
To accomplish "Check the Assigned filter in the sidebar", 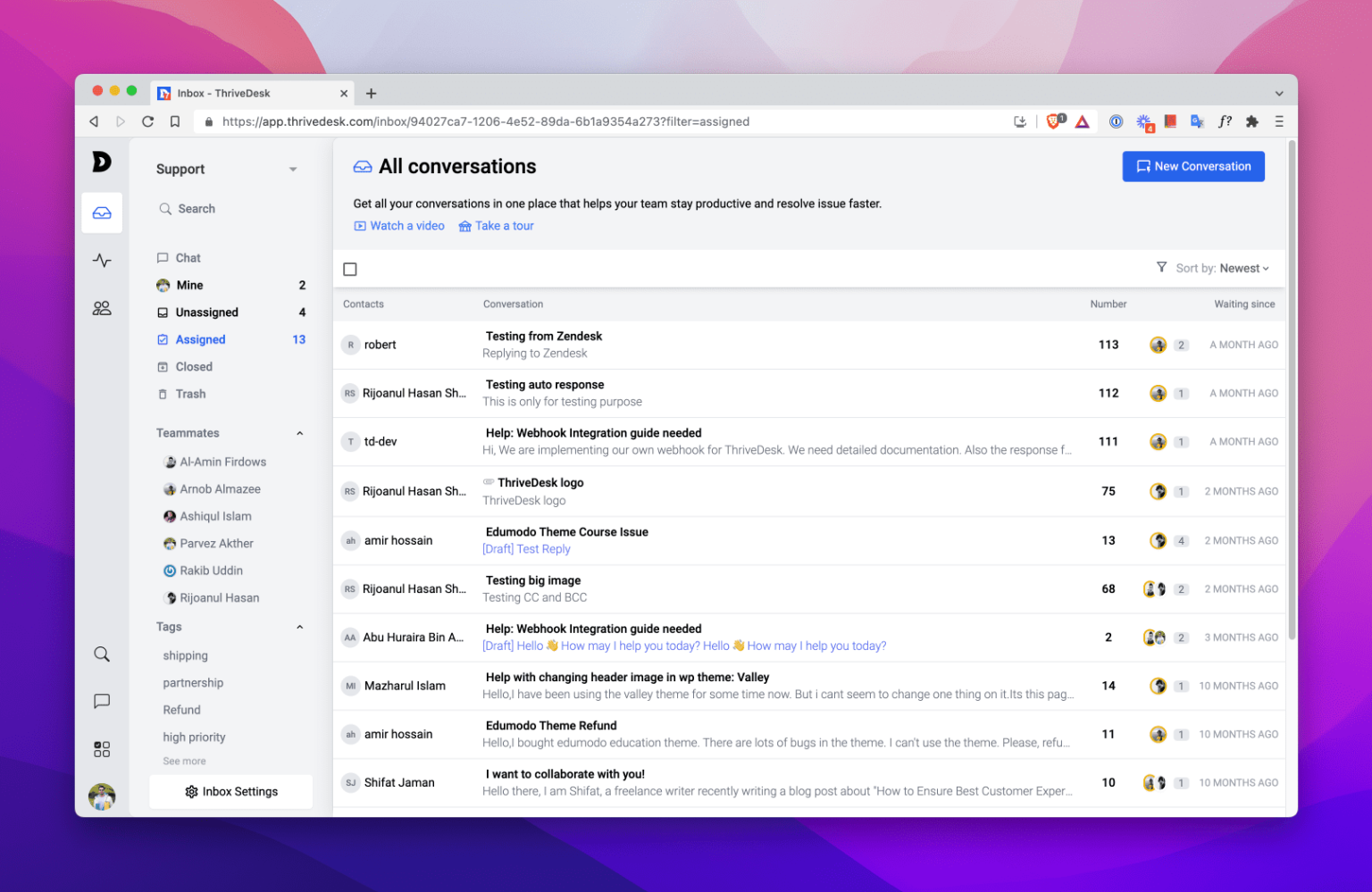I will (200, 339).
